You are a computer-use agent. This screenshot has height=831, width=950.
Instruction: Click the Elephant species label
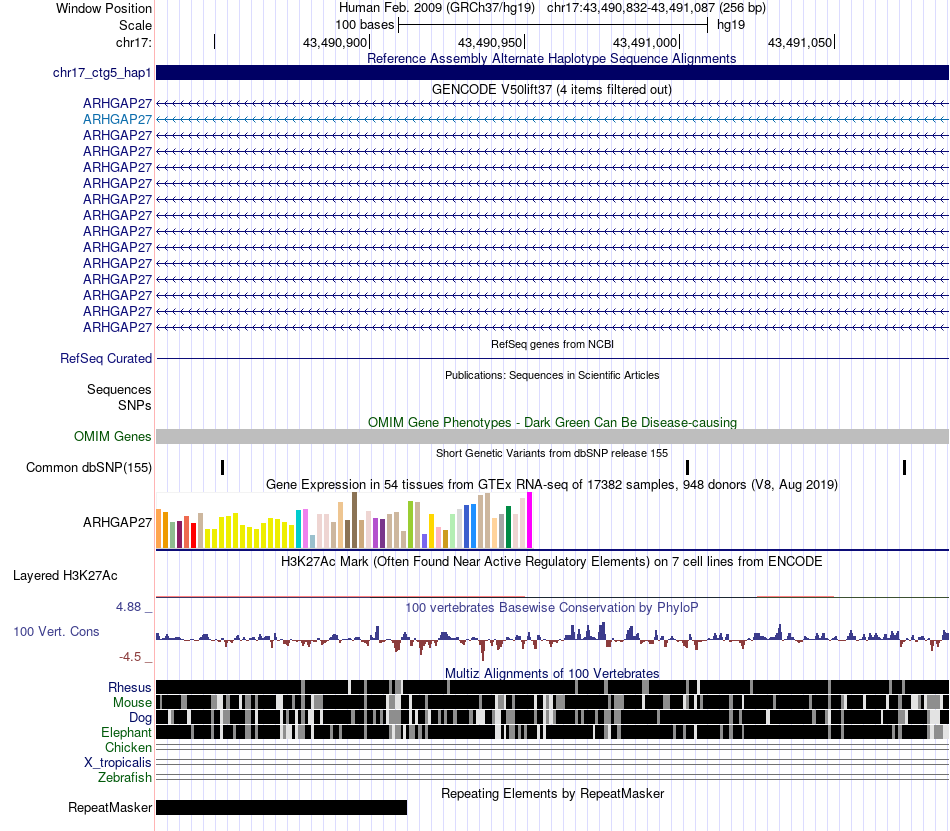(126, 733)
